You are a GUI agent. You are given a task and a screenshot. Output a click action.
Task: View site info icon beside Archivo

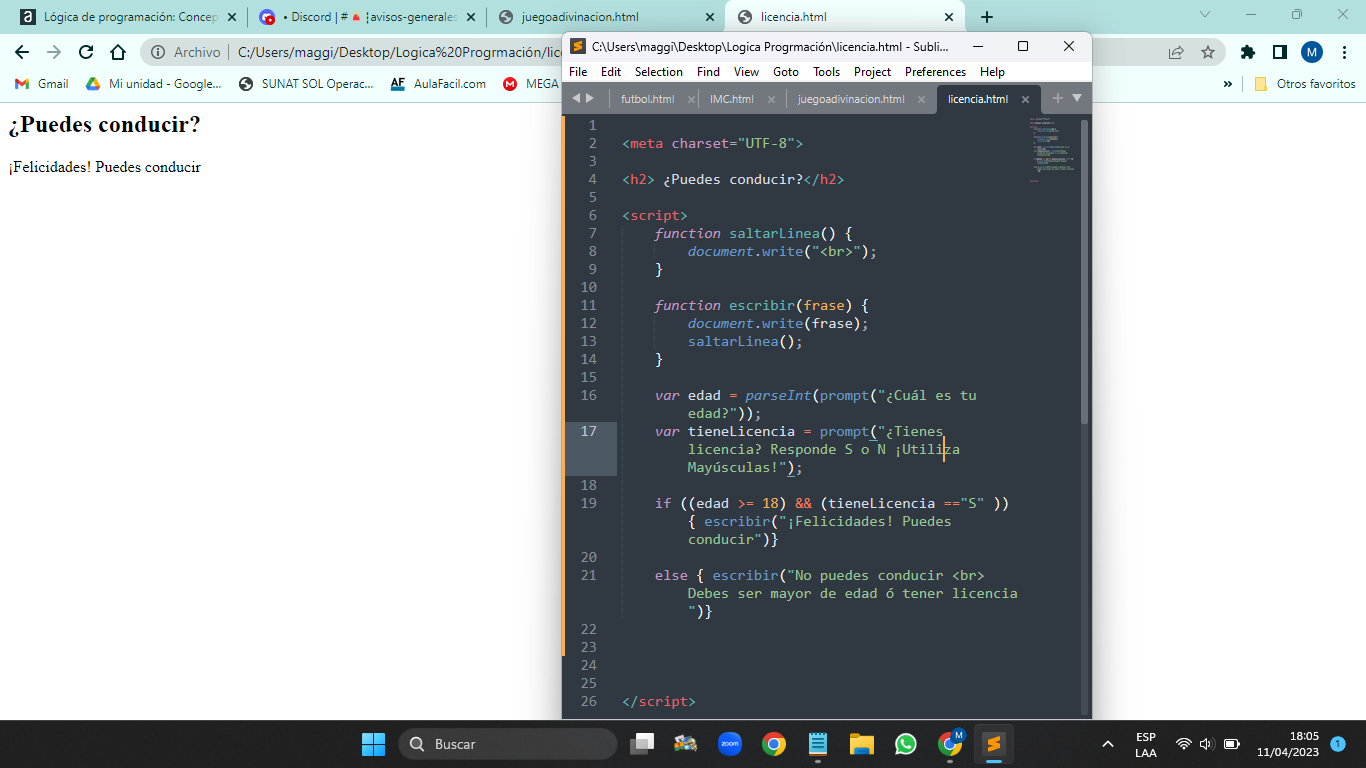[158, 52]
